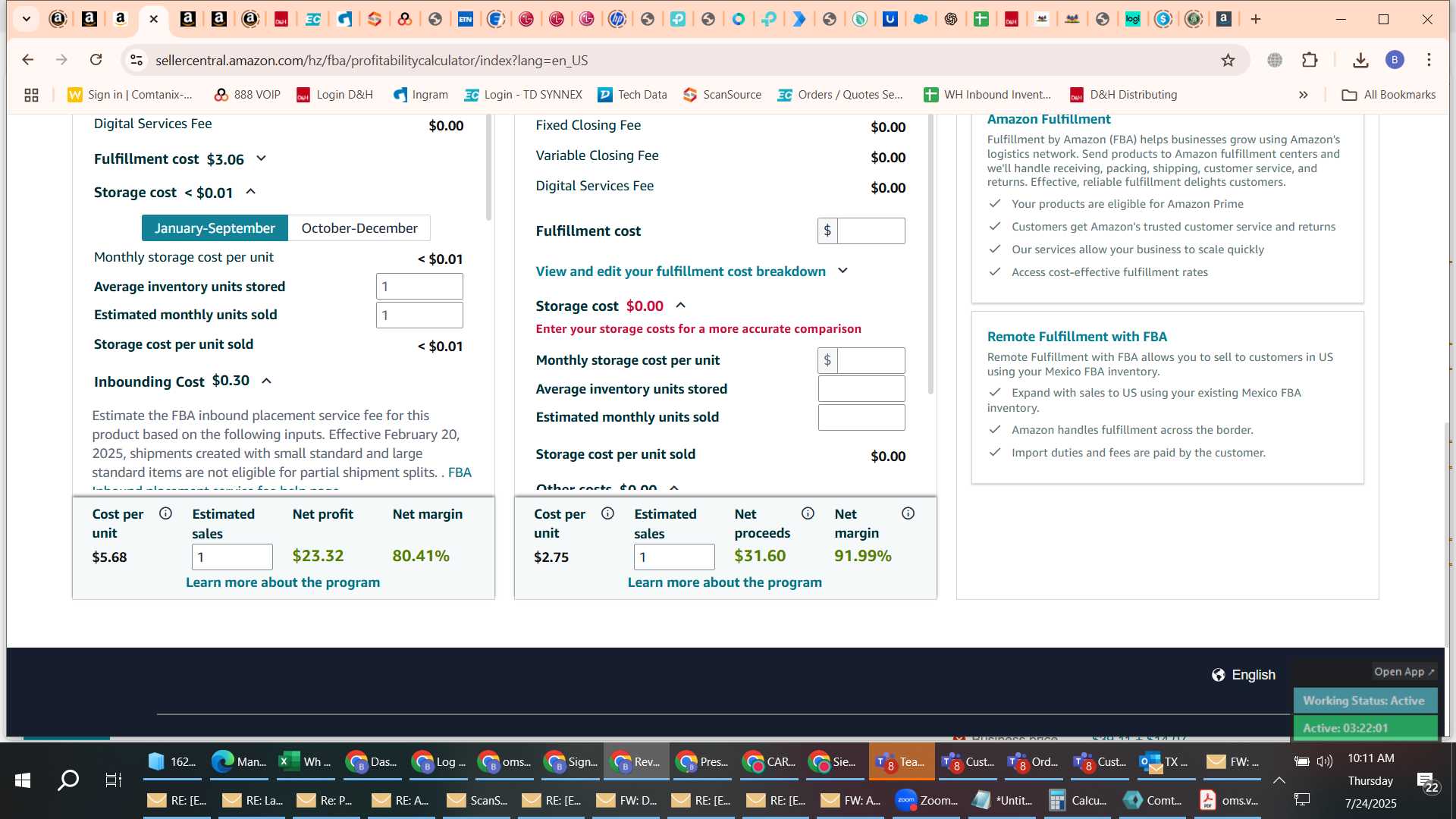
Task: Open Login D&H bookmark
Action: 334,95
